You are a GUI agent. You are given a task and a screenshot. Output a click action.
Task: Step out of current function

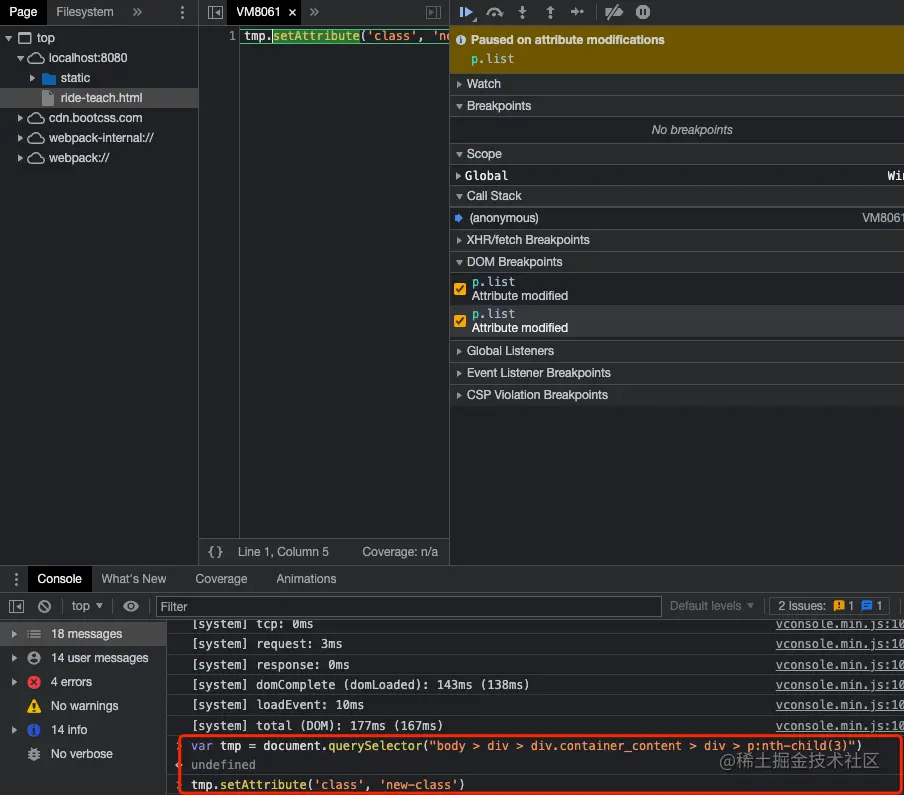[550, 12]
